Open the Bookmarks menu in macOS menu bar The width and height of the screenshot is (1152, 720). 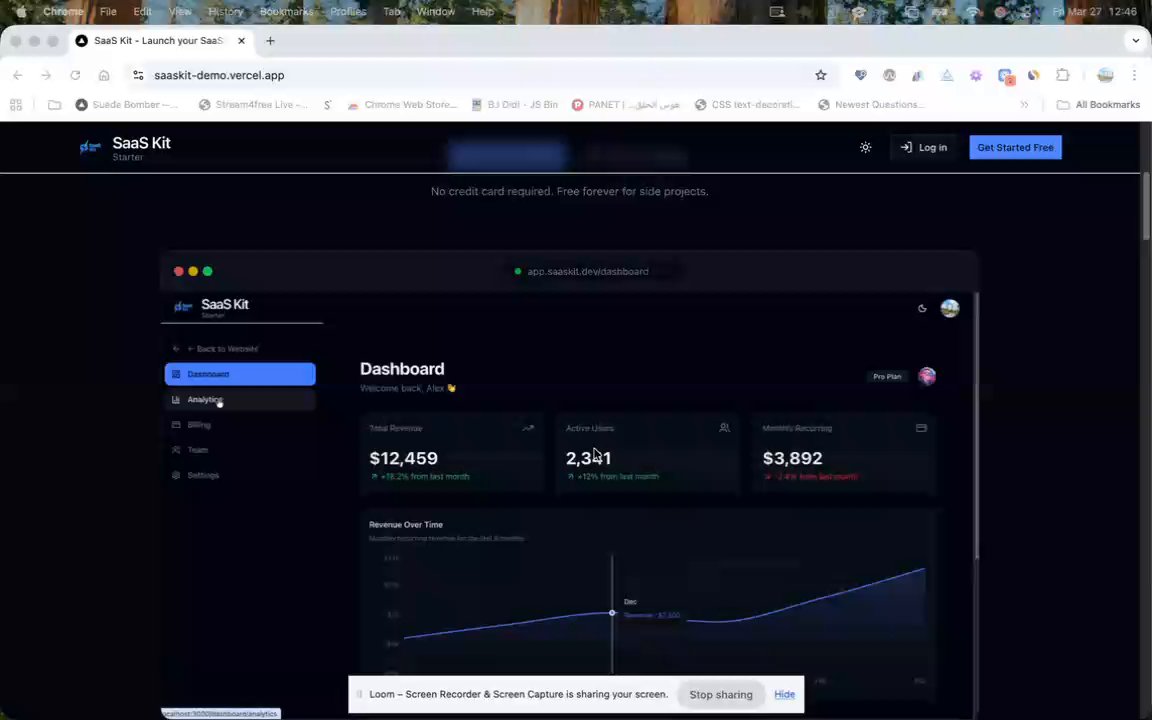point(286,12)
